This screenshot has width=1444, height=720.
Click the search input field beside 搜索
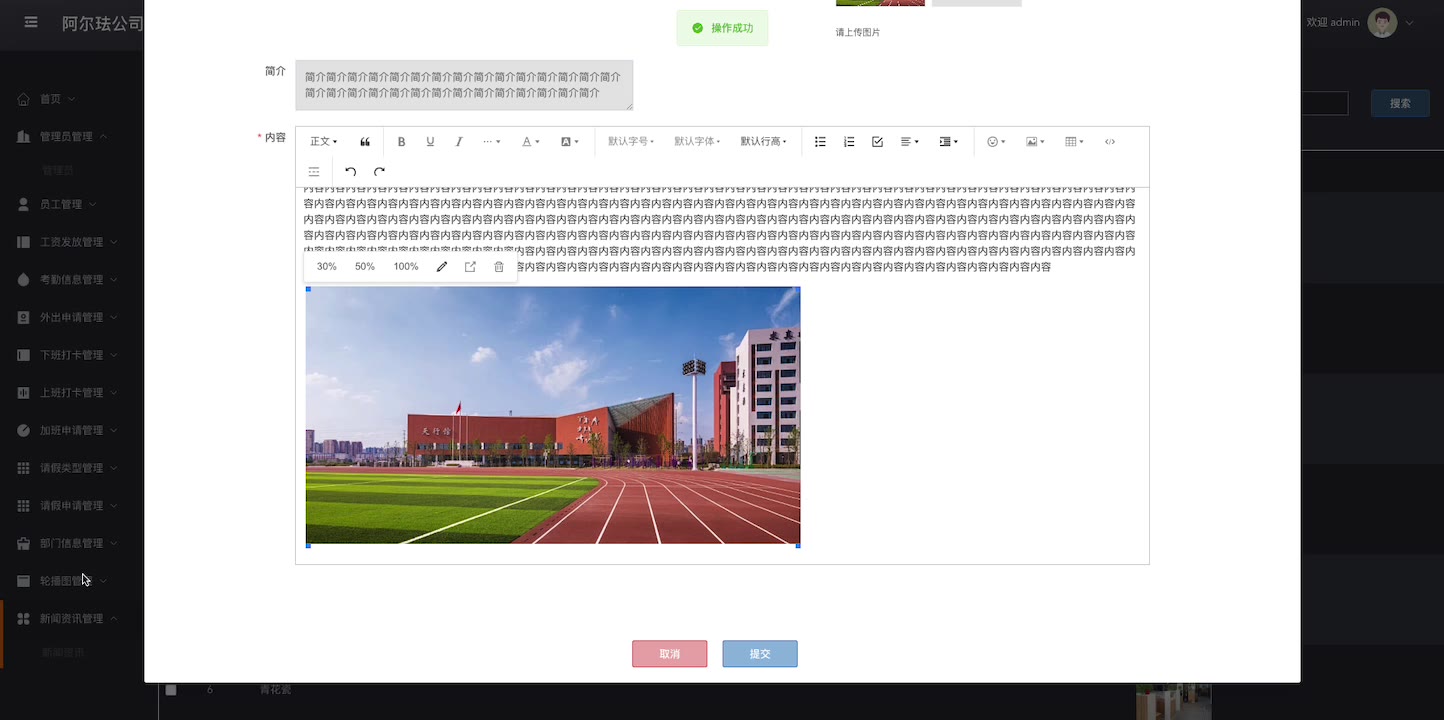point(1324,103)
